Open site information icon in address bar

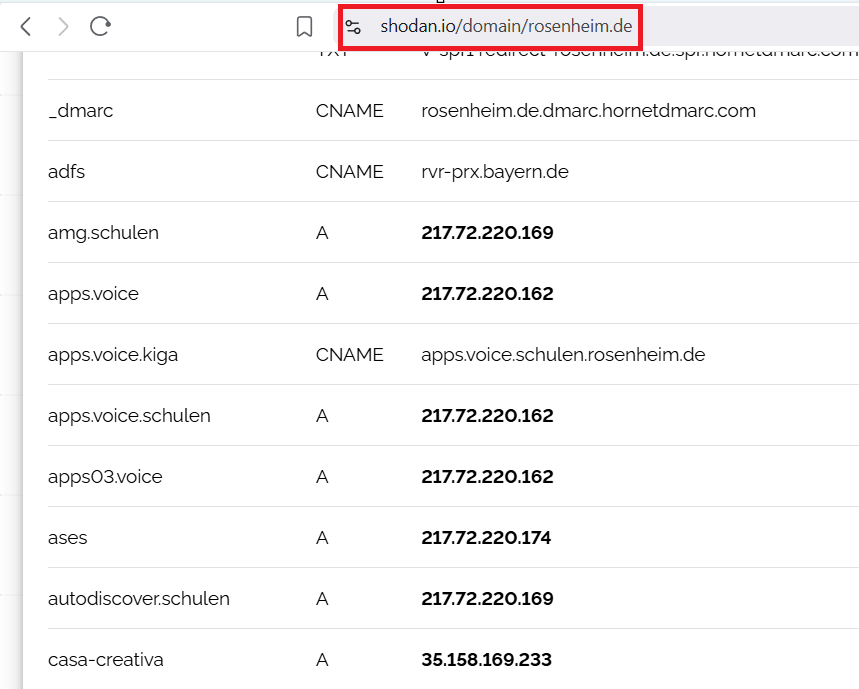click(x=353, y=27)
